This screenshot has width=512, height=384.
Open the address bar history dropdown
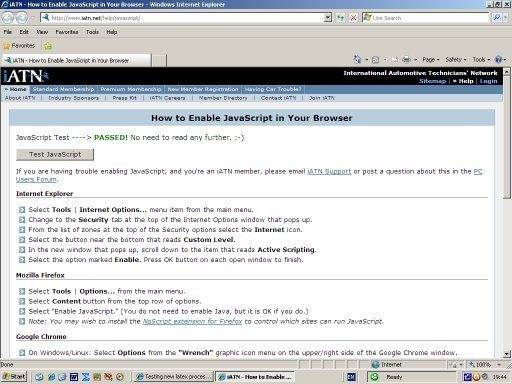coord(328,18)
